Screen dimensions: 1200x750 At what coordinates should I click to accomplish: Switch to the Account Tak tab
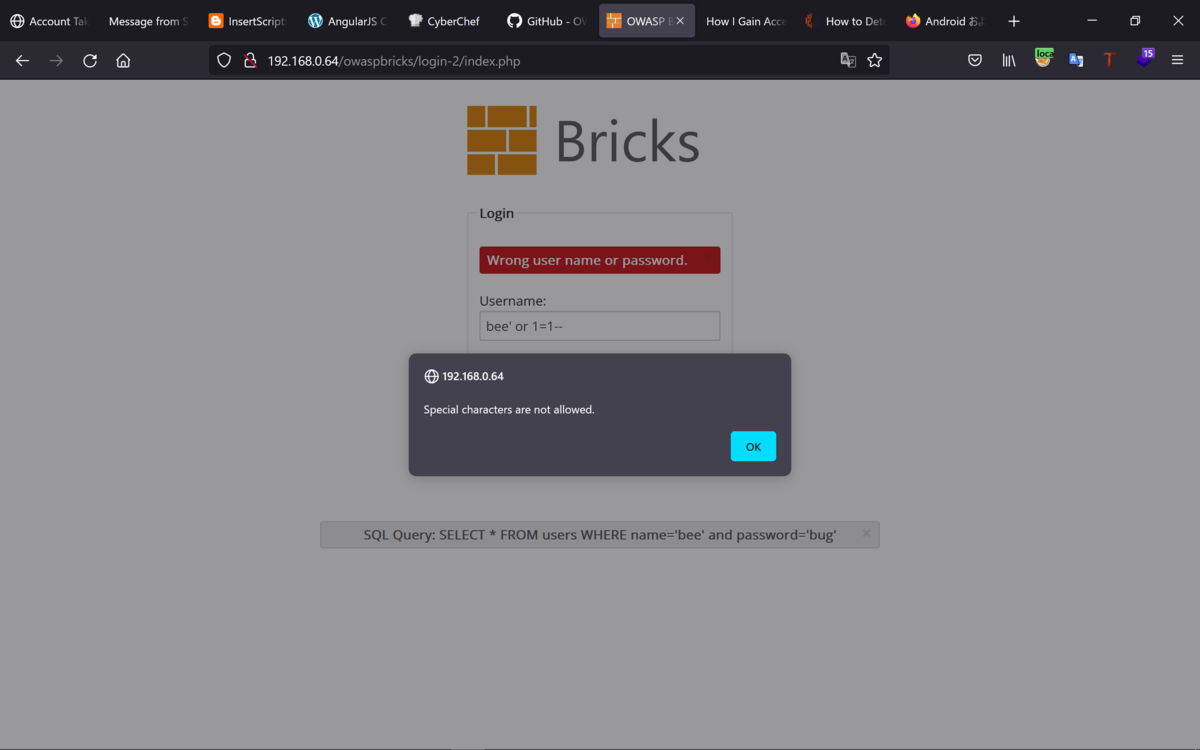click(49, 21)
